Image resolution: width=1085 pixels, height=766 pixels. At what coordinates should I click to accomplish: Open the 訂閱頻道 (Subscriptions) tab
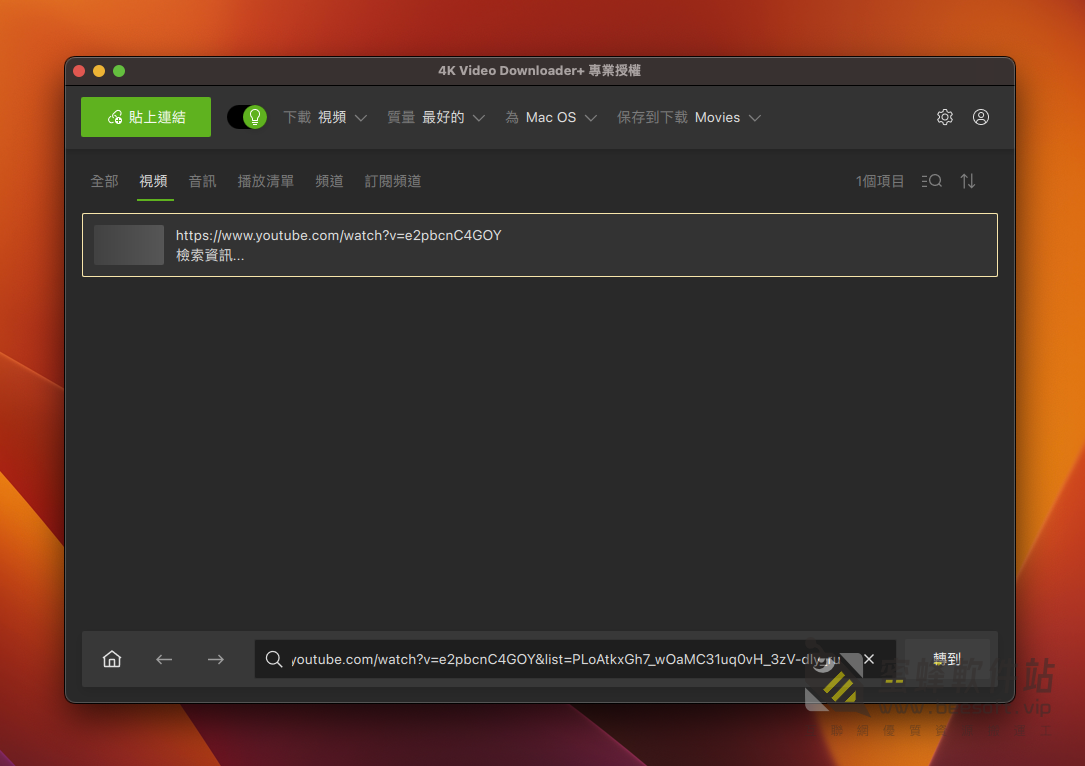coord(393,181)
